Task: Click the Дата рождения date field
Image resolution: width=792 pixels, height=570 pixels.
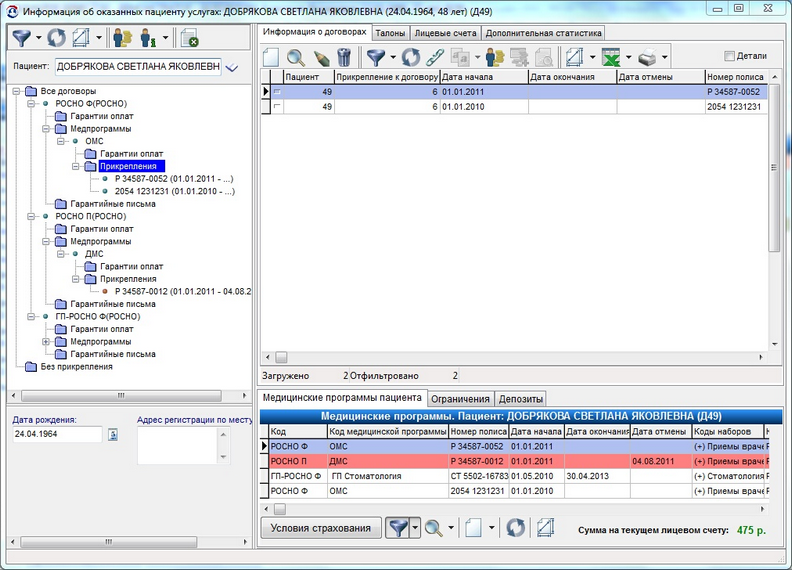Action: [x=57, y=434]
